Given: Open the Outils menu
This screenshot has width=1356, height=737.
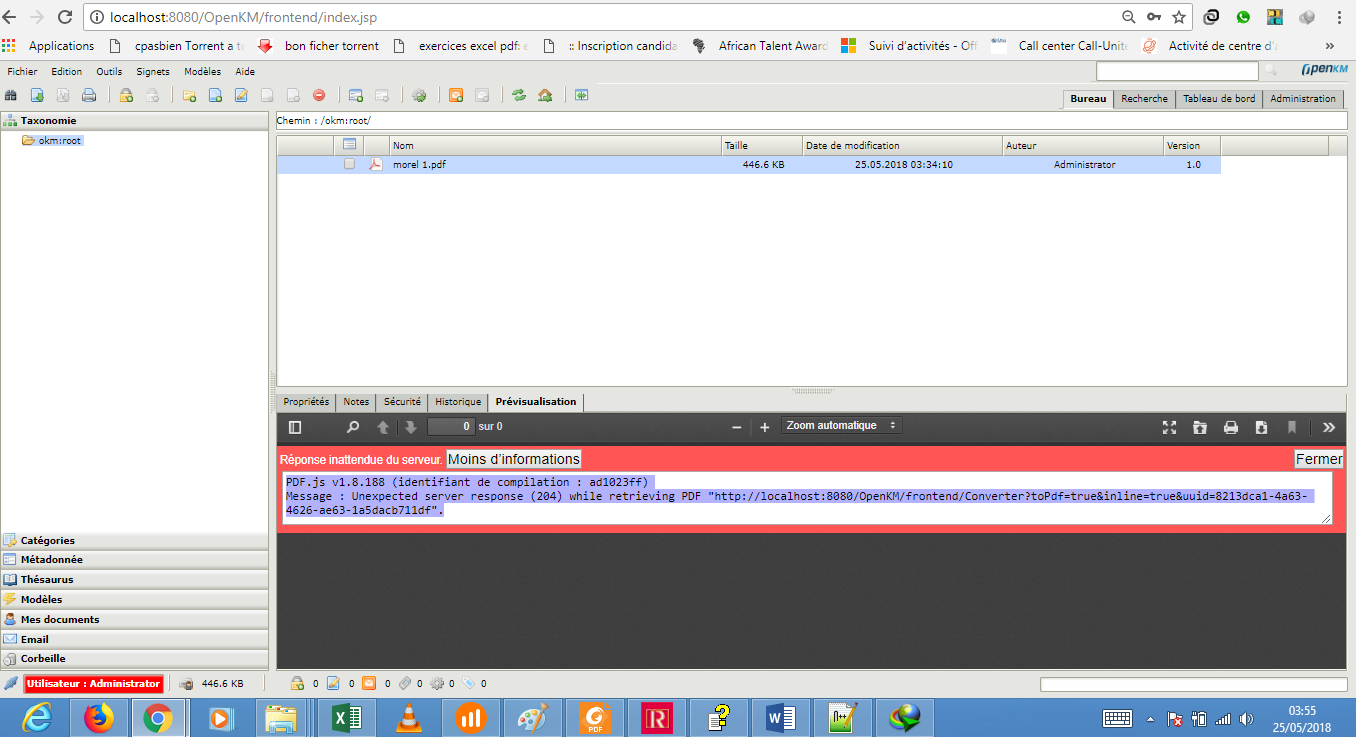Looking at the screenshot, I should 109,72.
